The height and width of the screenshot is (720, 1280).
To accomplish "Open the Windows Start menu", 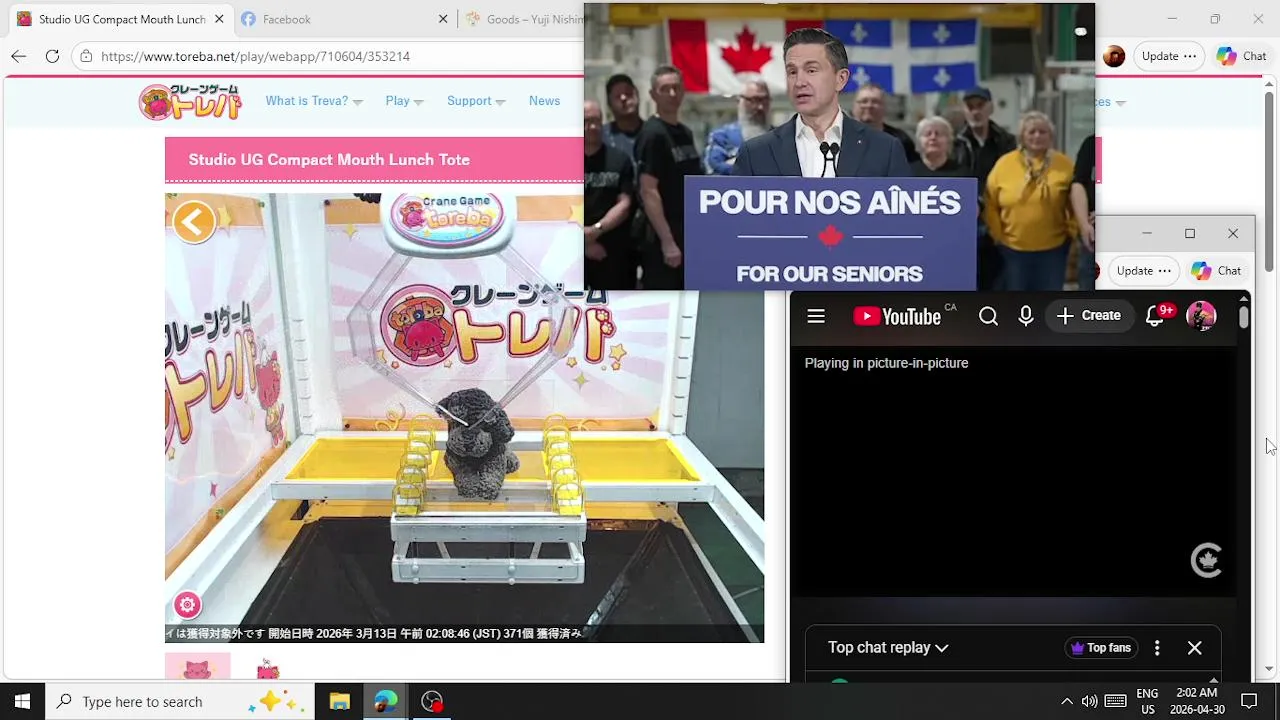I will [22, 701].
